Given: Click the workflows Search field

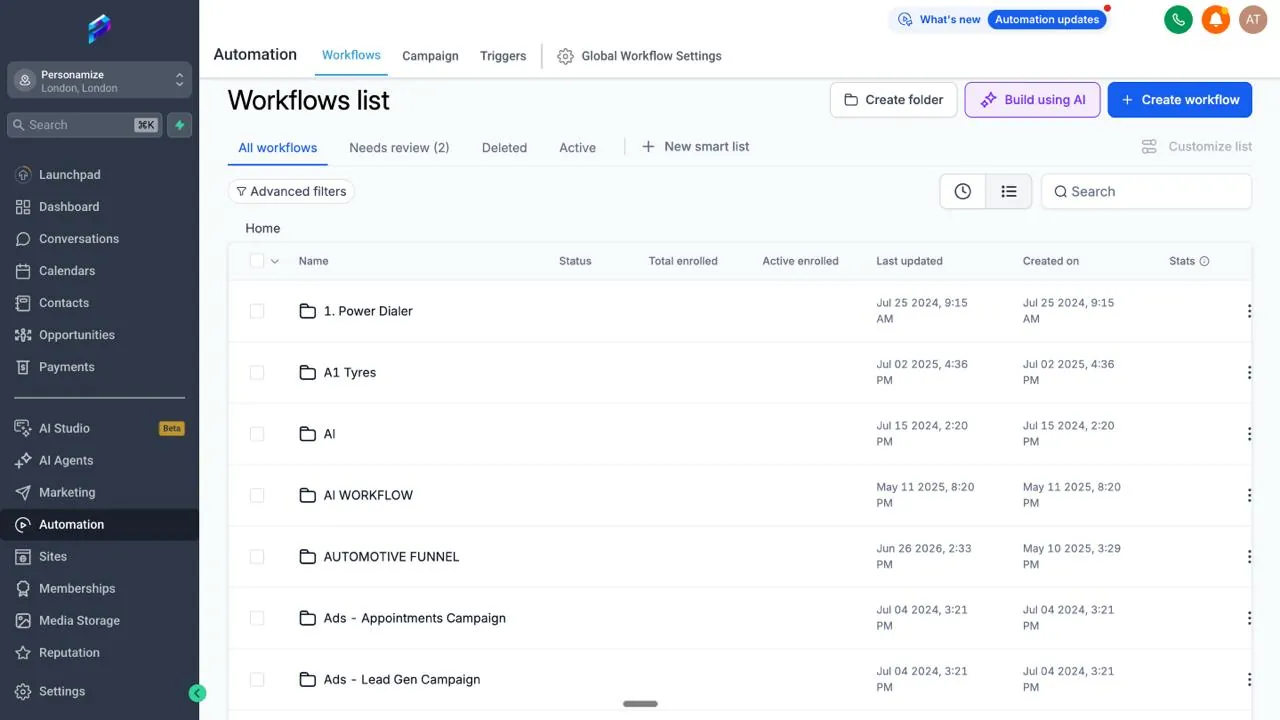Looking at the screenshot, I should [1146, 191].
